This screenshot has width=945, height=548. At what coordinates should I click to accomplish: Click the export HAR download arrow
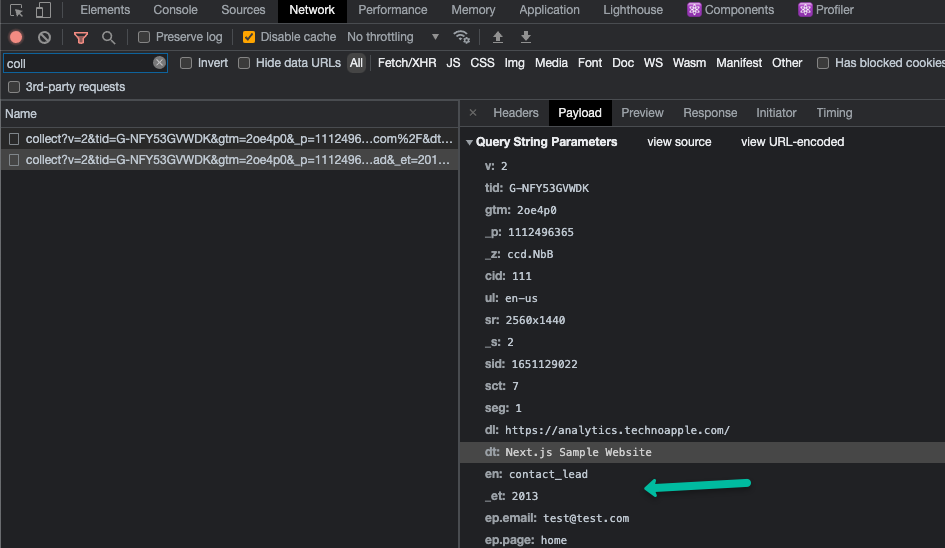point(526,37)
